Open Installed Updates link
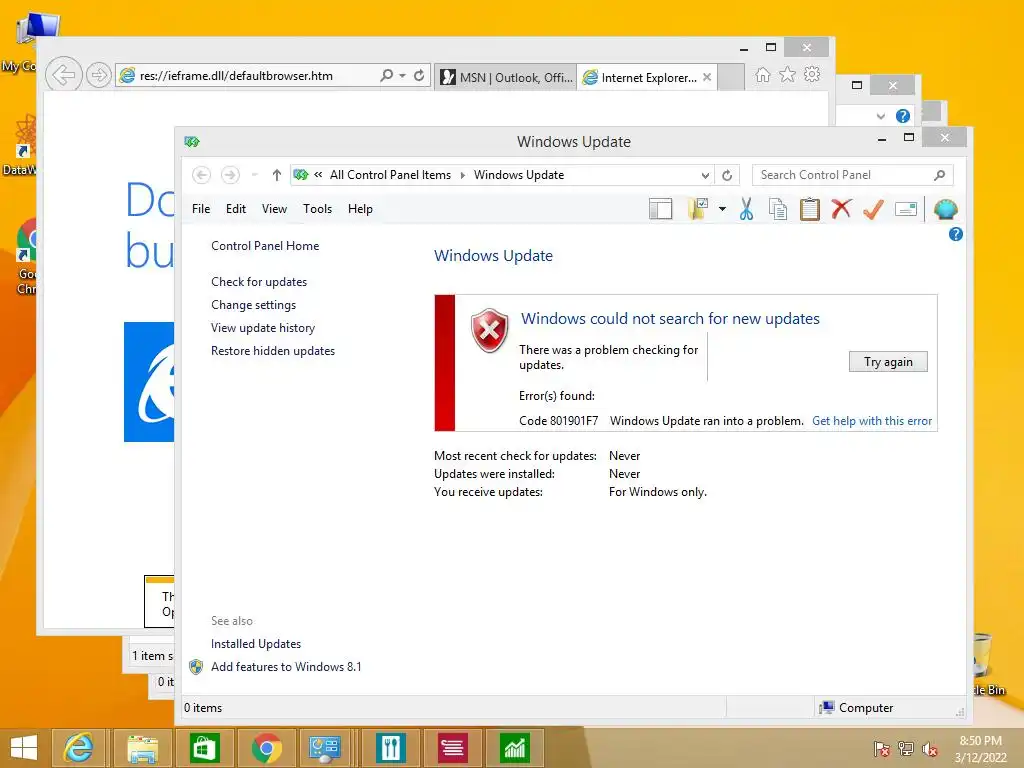Screen dimensions: 1024x768 [x=256, y=644]
